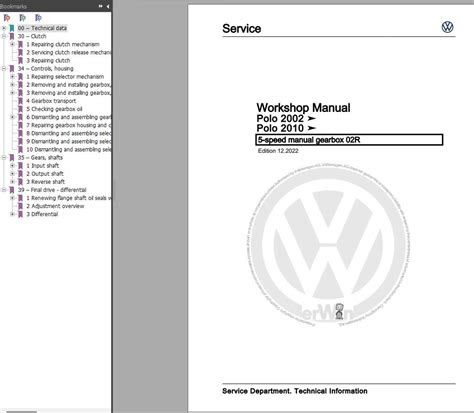This screenshot has height=413, width=474.
Task: Expand 2 Removing and installing gearbox node
Action: point(12,85)
